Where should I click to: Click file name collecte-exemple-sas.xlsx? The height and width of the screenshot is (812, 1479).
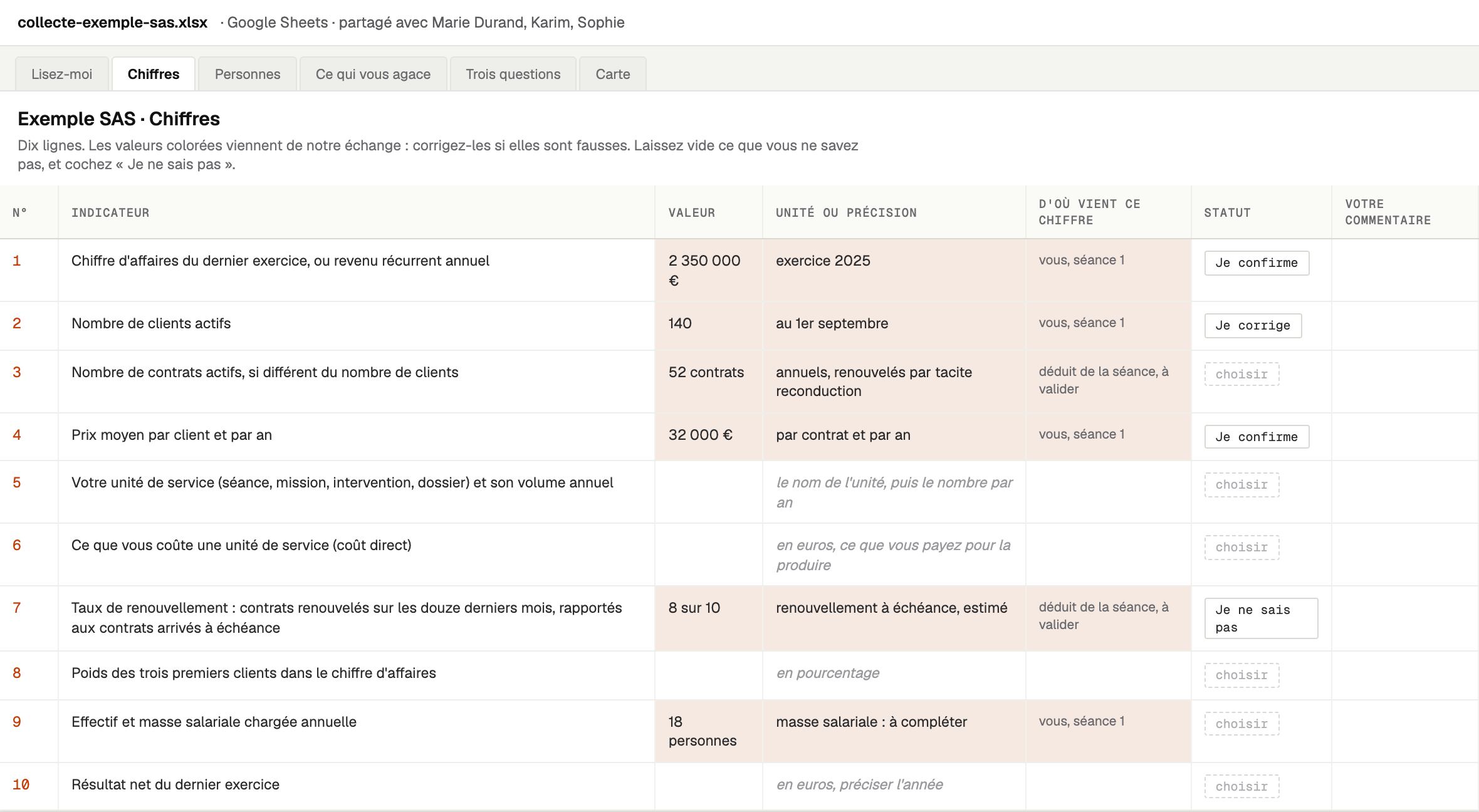[113, 23]
